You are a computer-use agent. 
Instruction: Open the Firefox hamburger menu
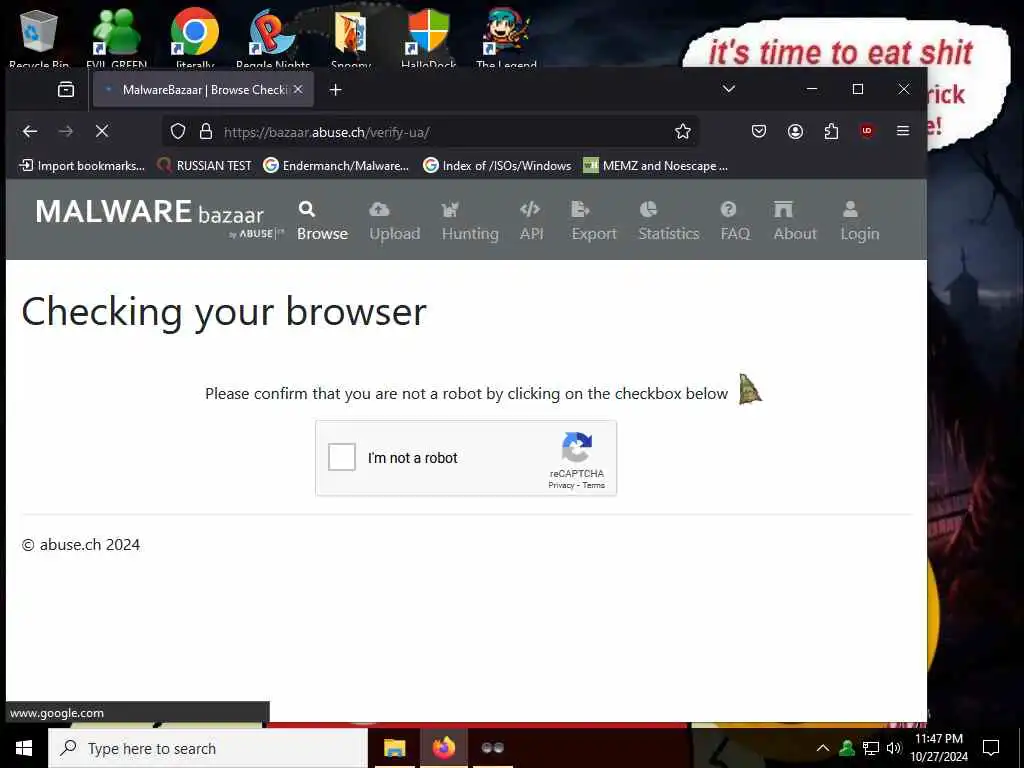[x=903, y=131]
